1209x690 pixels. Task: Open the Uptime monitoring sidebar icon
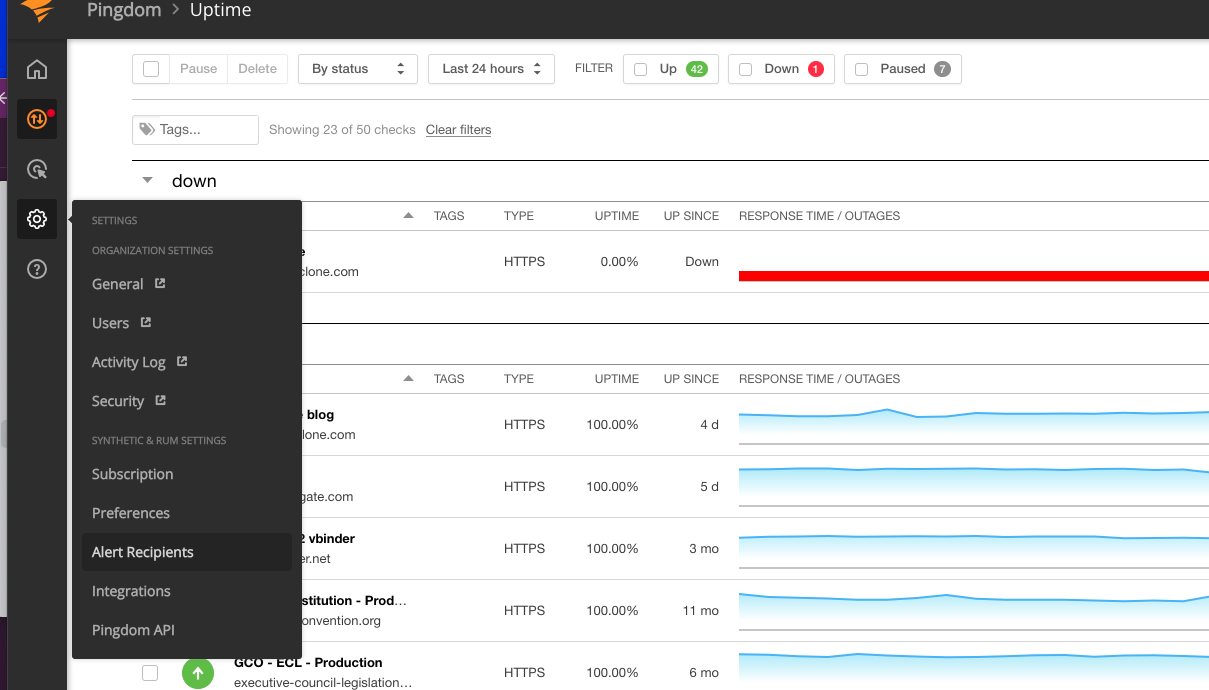[x=37, y=119]
